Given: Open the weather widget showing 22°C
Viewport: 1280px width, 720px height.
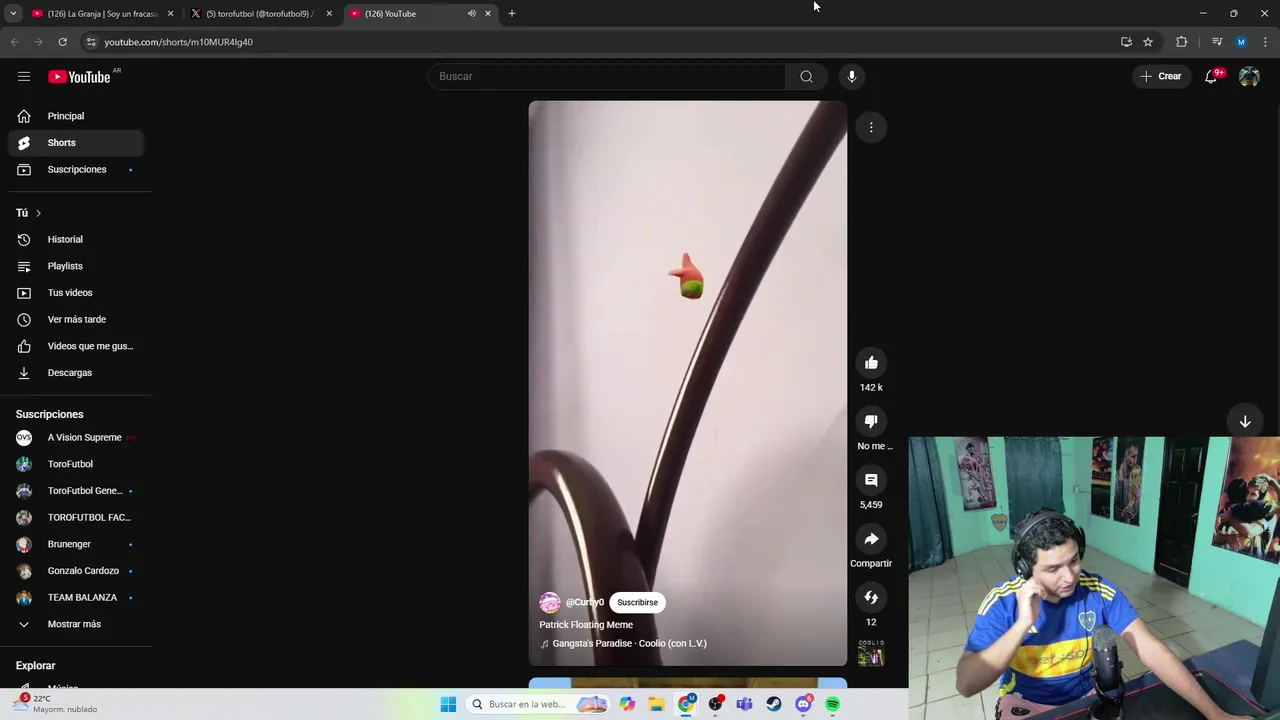Looking at the screenshot, I should click(57, 704).
